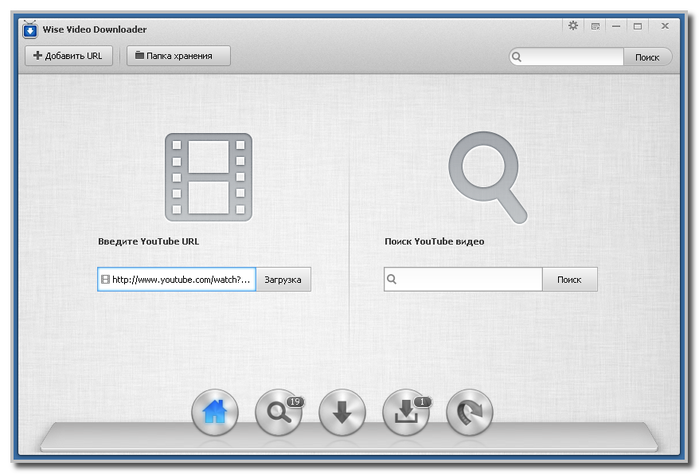Open the convert icon with curved arrow
The width and height of the screenshot is (699, 474).
[x=469, y=412]
